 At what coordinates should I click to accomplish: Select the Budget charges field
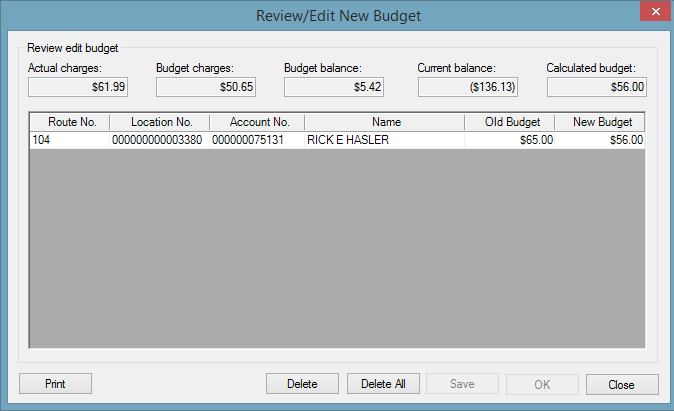point(206,87)
